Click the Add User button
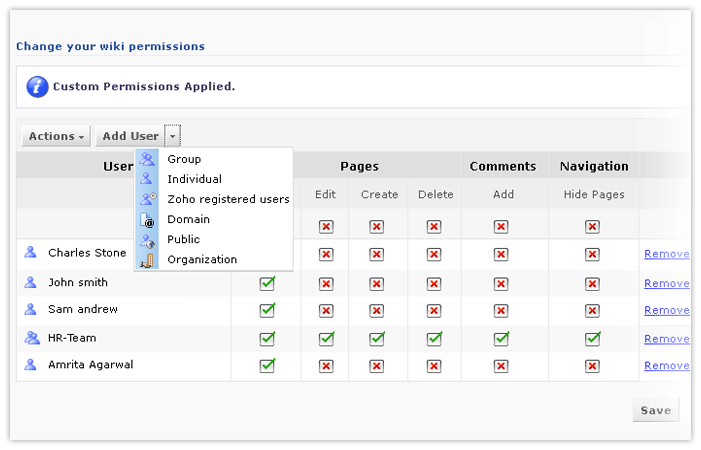Viewport: 701px width, 450px height. 130,136
